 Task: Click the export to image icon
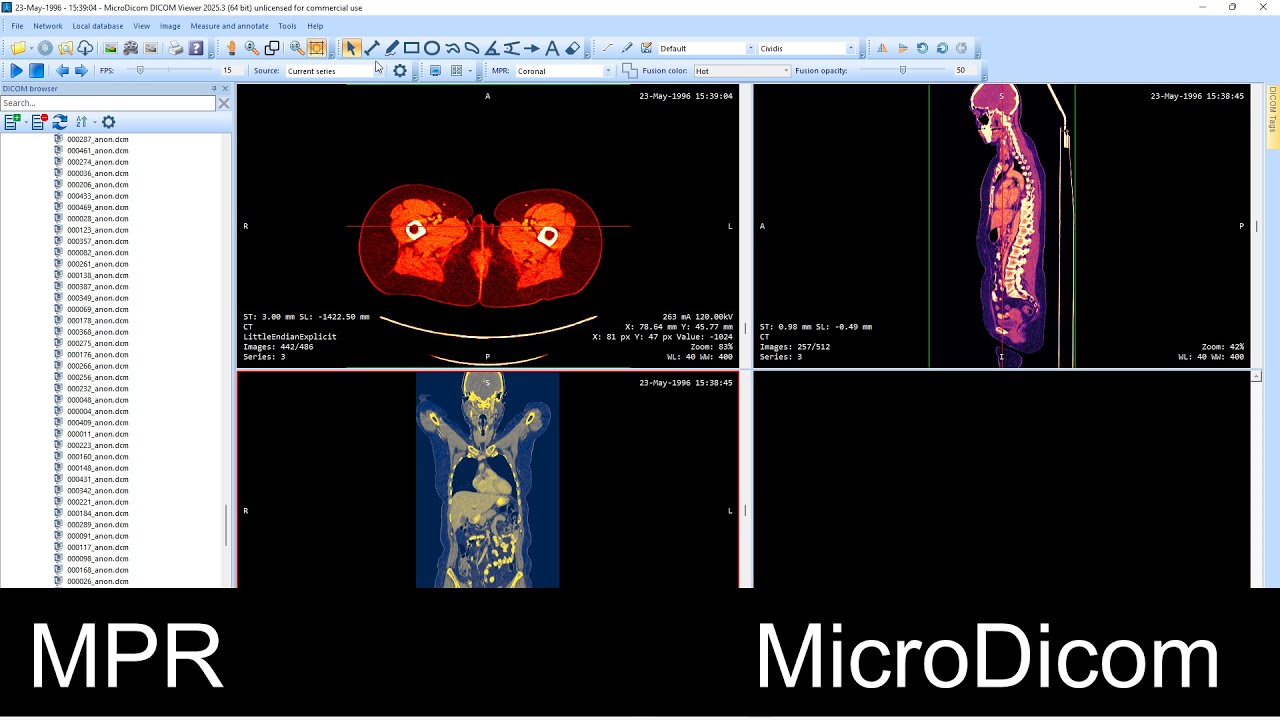[111, 48]
